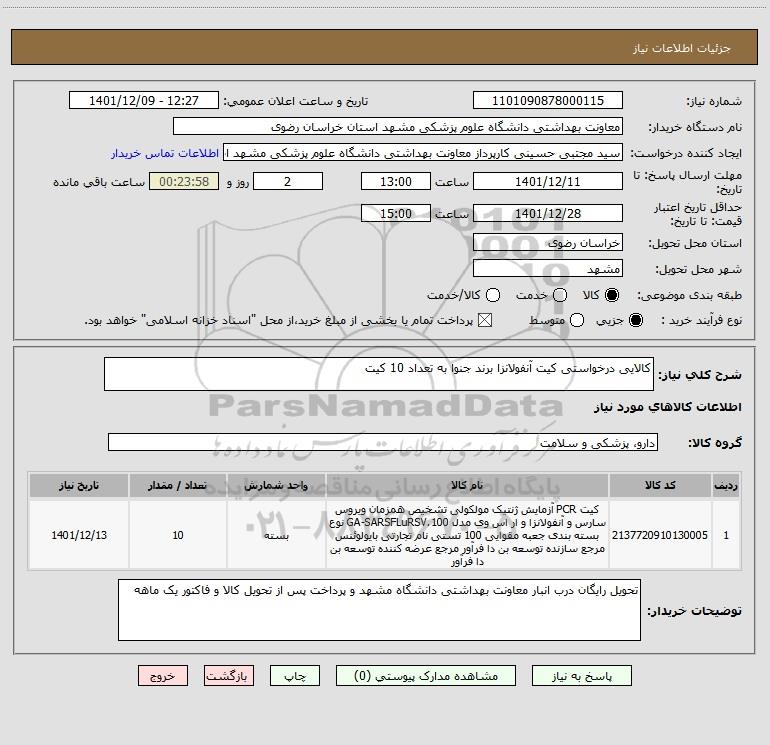This screenshot has height=745, width=770.
Task: Click the days remaining field showing 2
Action: tap(288, 181)
